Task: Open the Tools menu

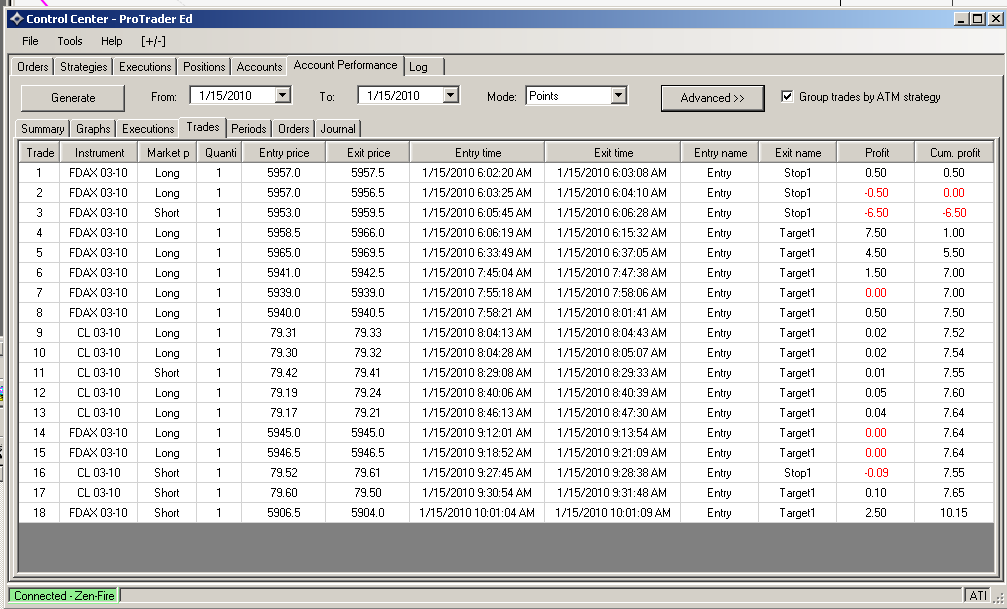Action: click(x=70, y=41)
